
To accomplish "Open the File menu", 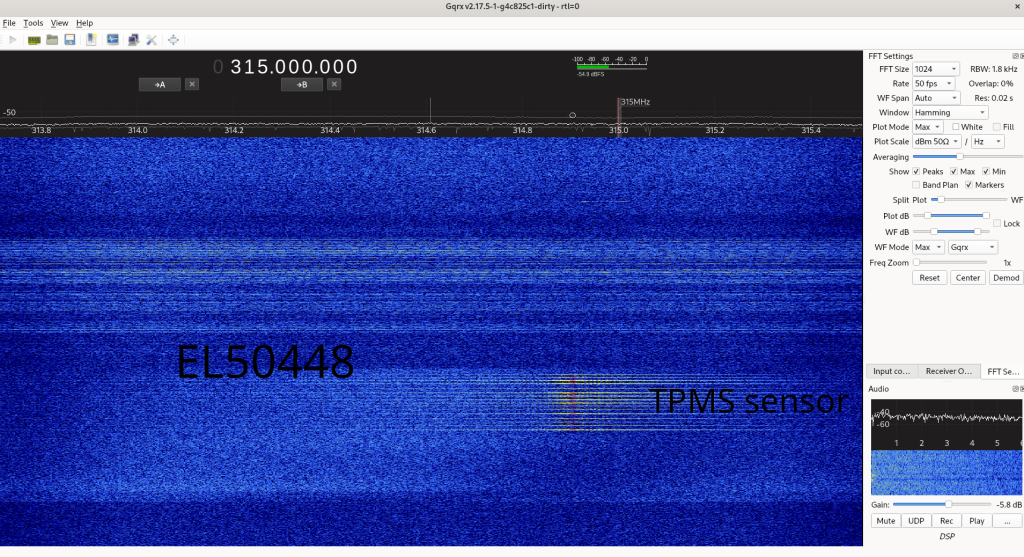I will 9,23.
